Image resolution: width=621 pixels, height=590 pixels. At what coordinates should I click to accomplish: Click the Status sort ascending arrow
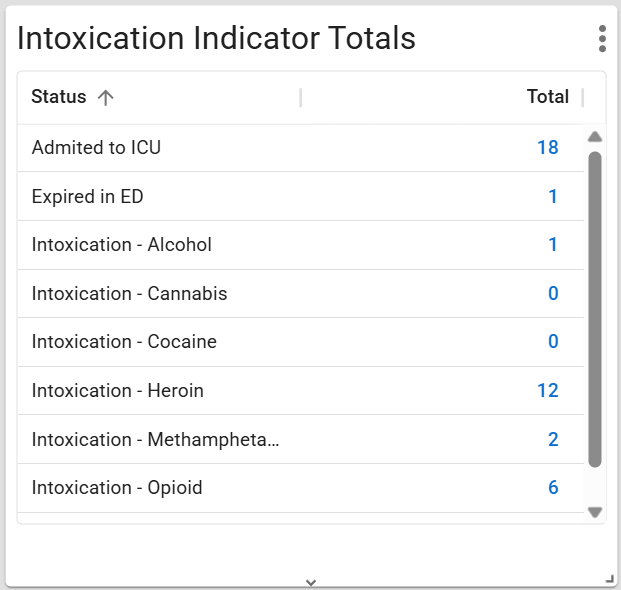pyautogui.click(x=106, y=97)
